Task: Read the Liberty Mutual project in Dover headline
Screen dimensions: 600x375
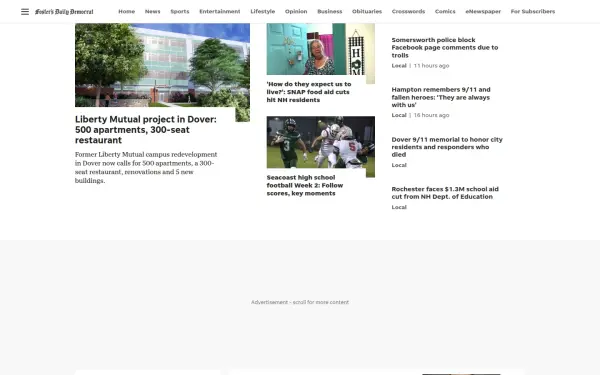Action: tap(146, 130)
